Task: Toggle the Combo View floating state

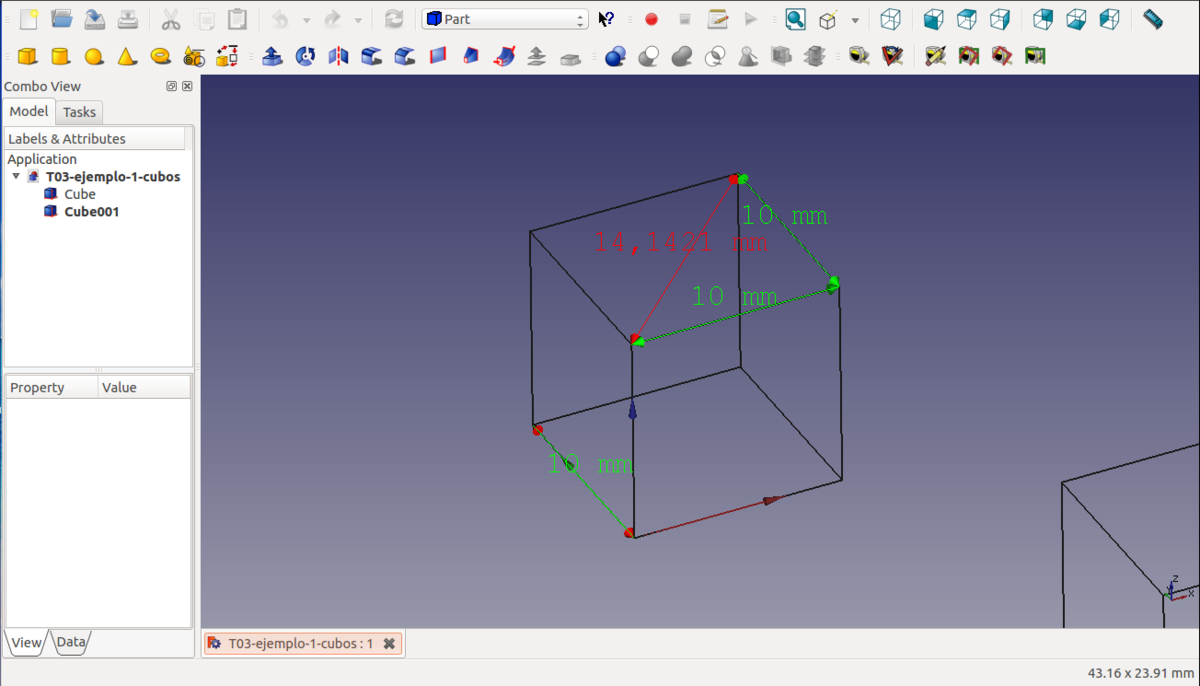Action: click(172, 87)
